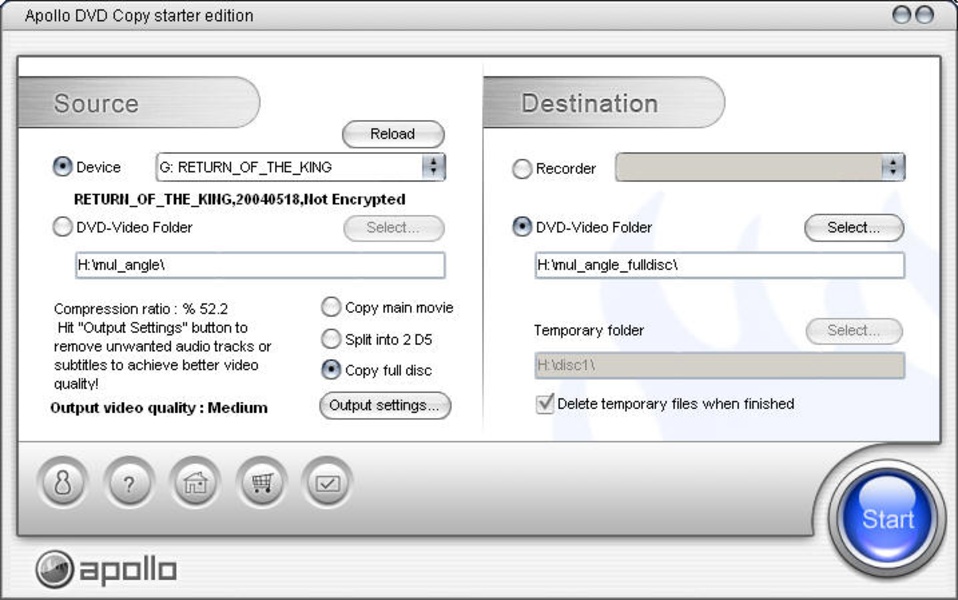Image resolution: width=958 pixels, height=600 pixels.
Task: Click the source folder path text field
Action: click(260, 265)
